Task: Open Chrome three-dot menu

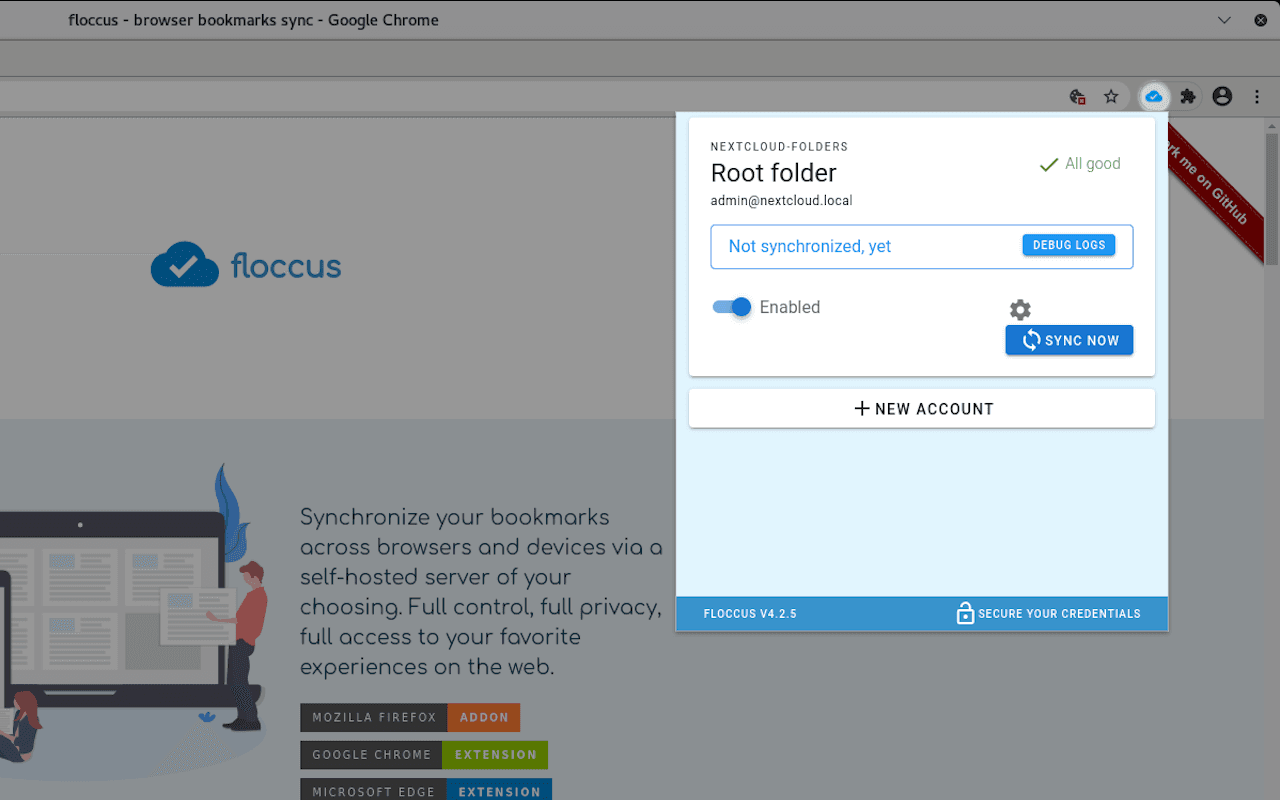Action: pos(1257,97)
